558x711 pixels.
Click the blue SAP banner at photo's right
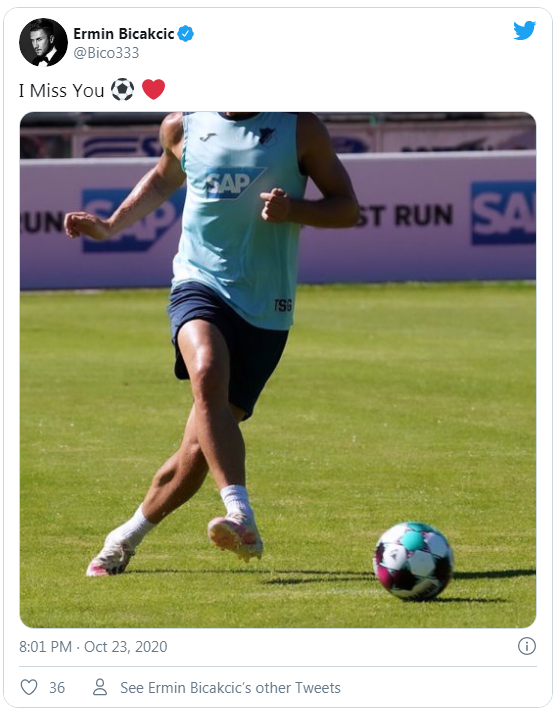click(503, 213)
